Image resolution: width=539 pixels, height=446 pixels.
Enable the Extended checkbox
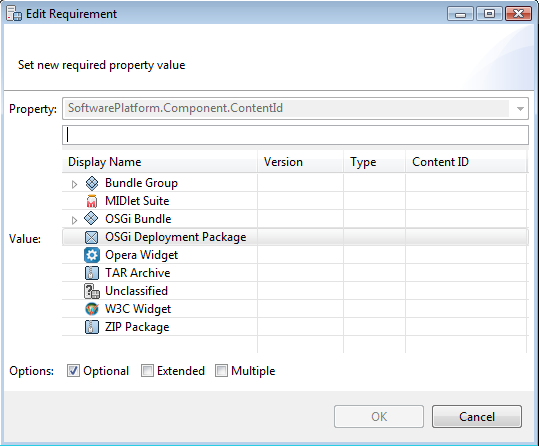[x=147, y=371]
